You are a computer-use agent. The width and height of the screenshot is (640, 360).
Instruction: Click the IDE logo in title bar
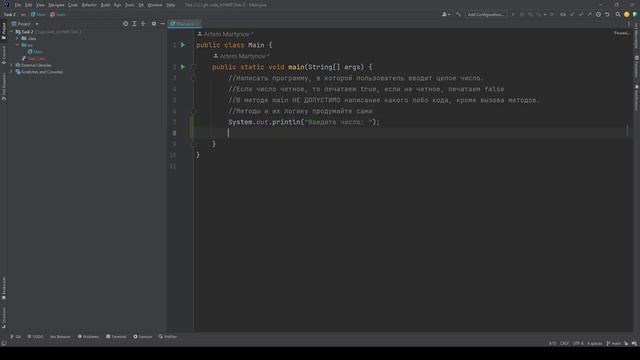pos(7,5)
